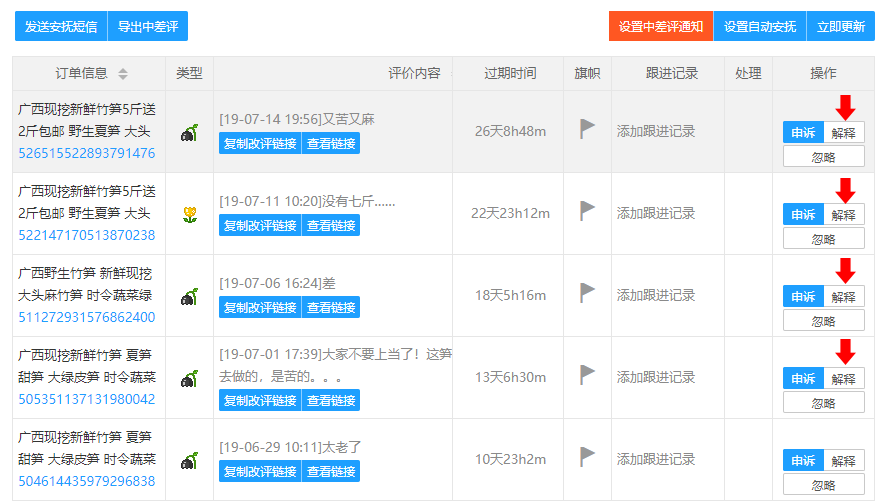Viewport: 891px width, 501px height.
Task: Click 导出中差评 button
Action: pos(148,26)
